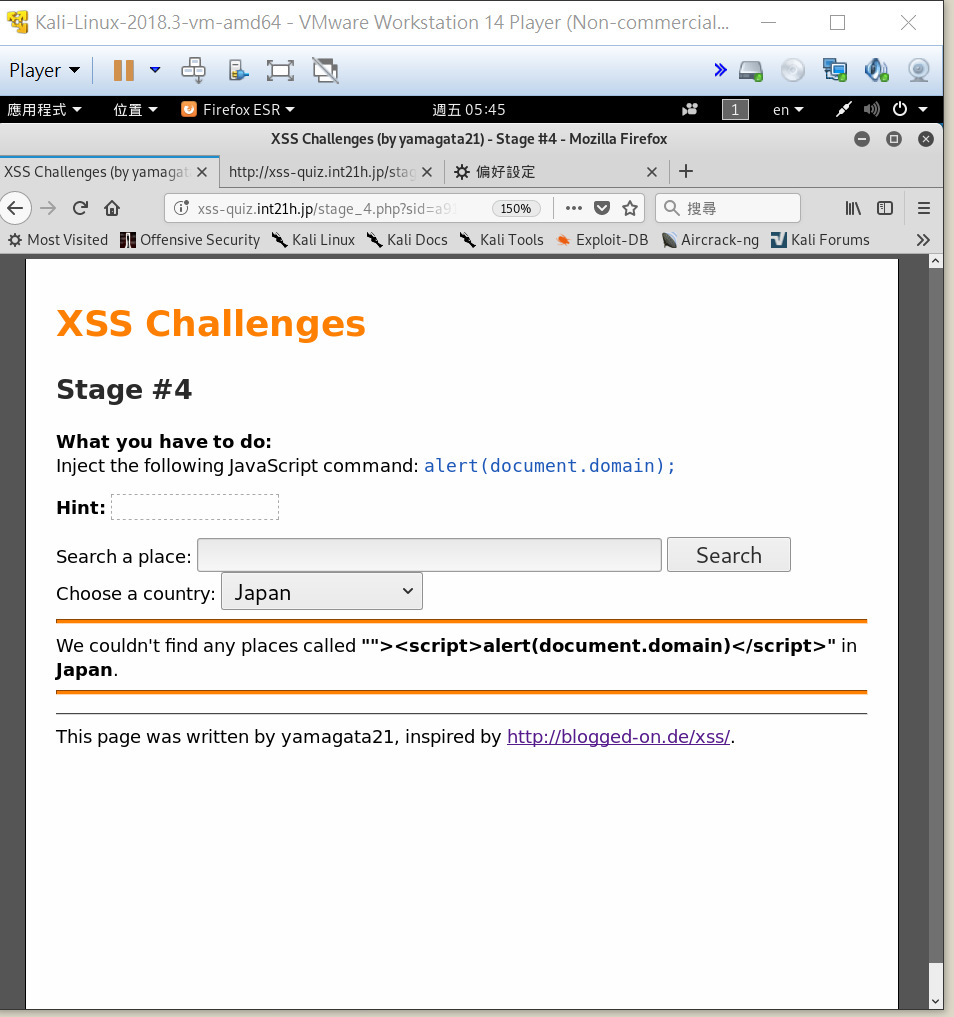
Task: Click the Search a place input field
Action: point(429,555)
